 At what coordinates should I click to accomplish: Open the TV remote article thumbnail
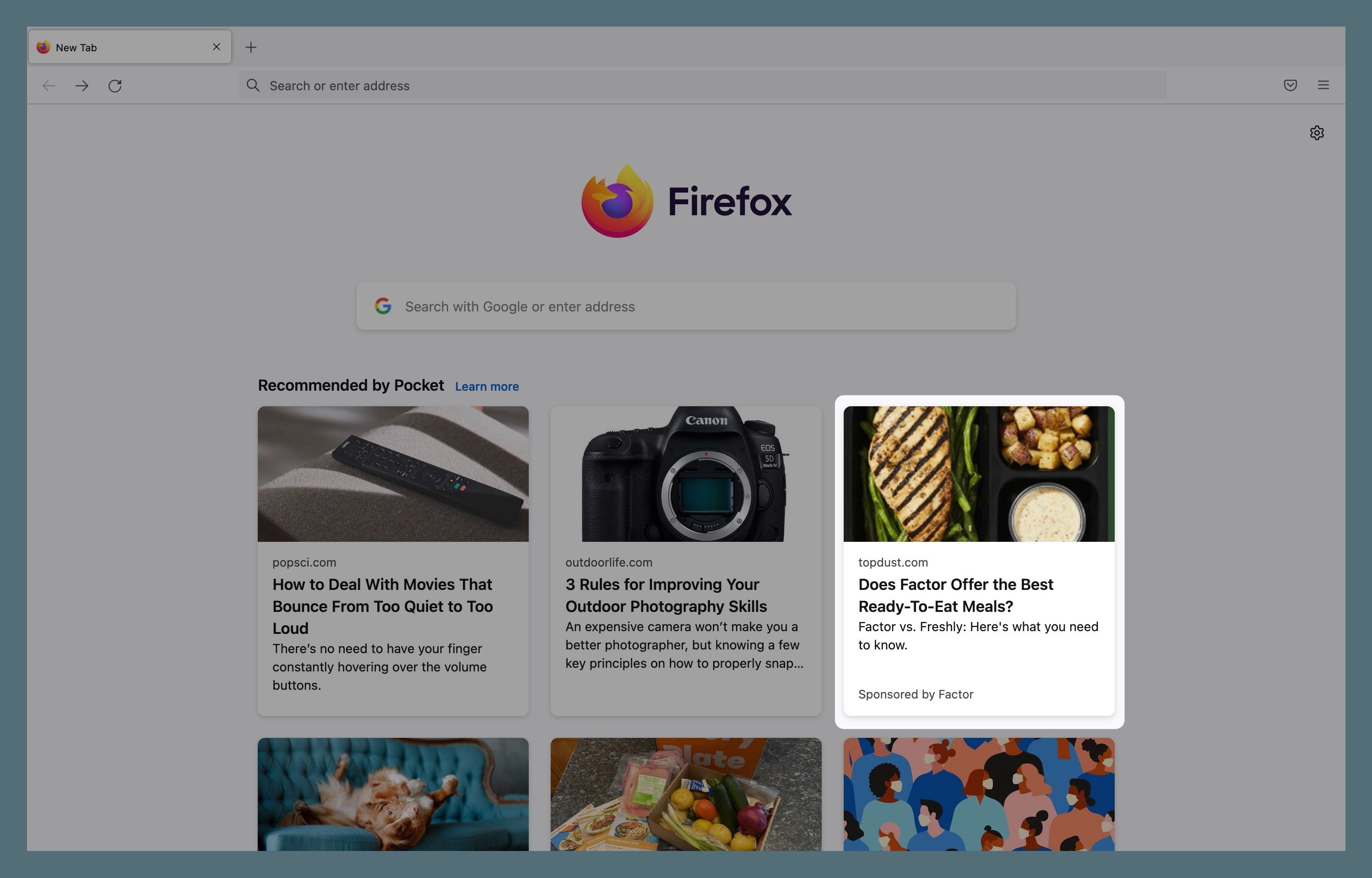coord(393,474)
